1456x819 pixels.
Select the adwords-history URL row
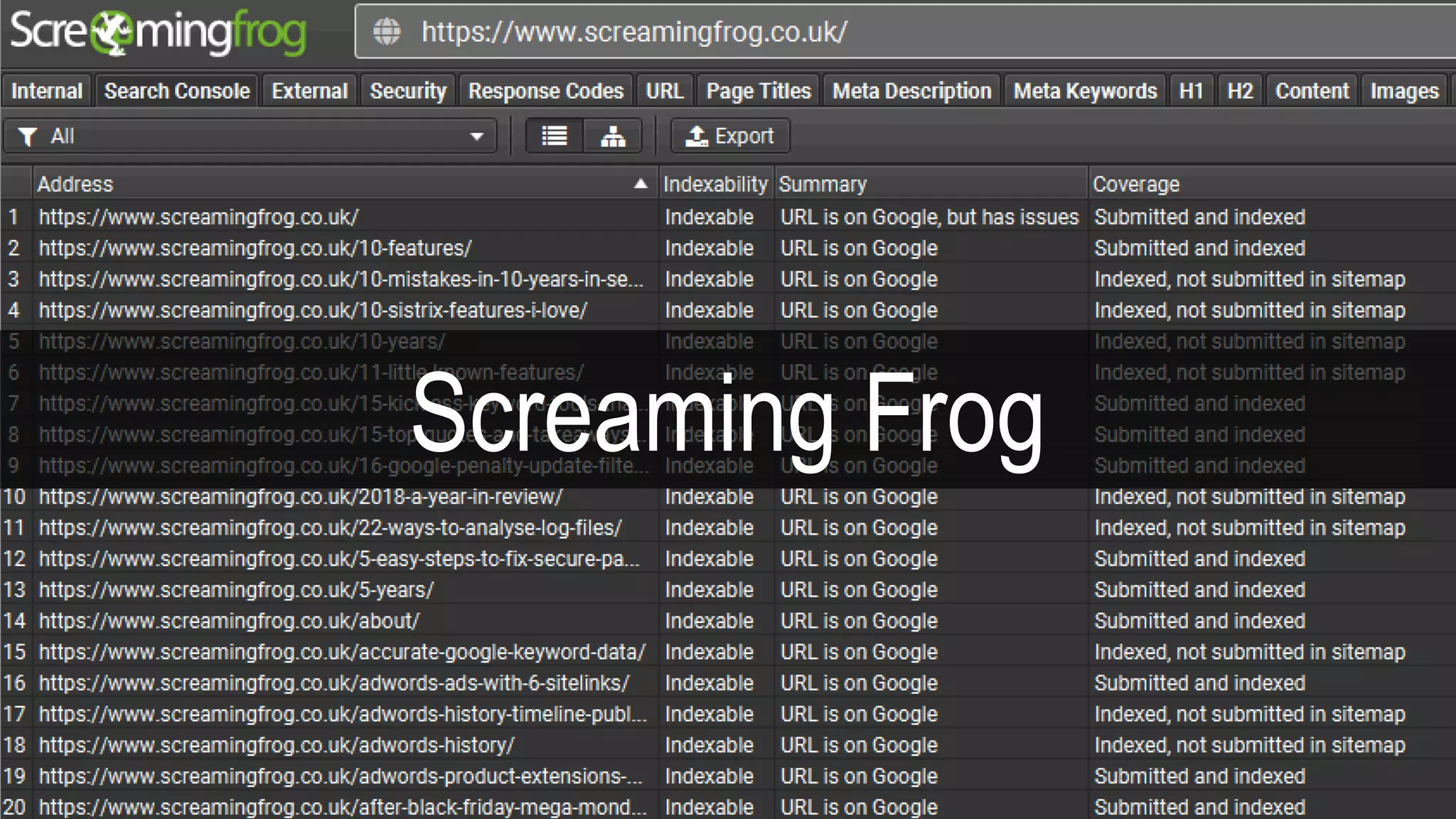click(x=277, y=746)
